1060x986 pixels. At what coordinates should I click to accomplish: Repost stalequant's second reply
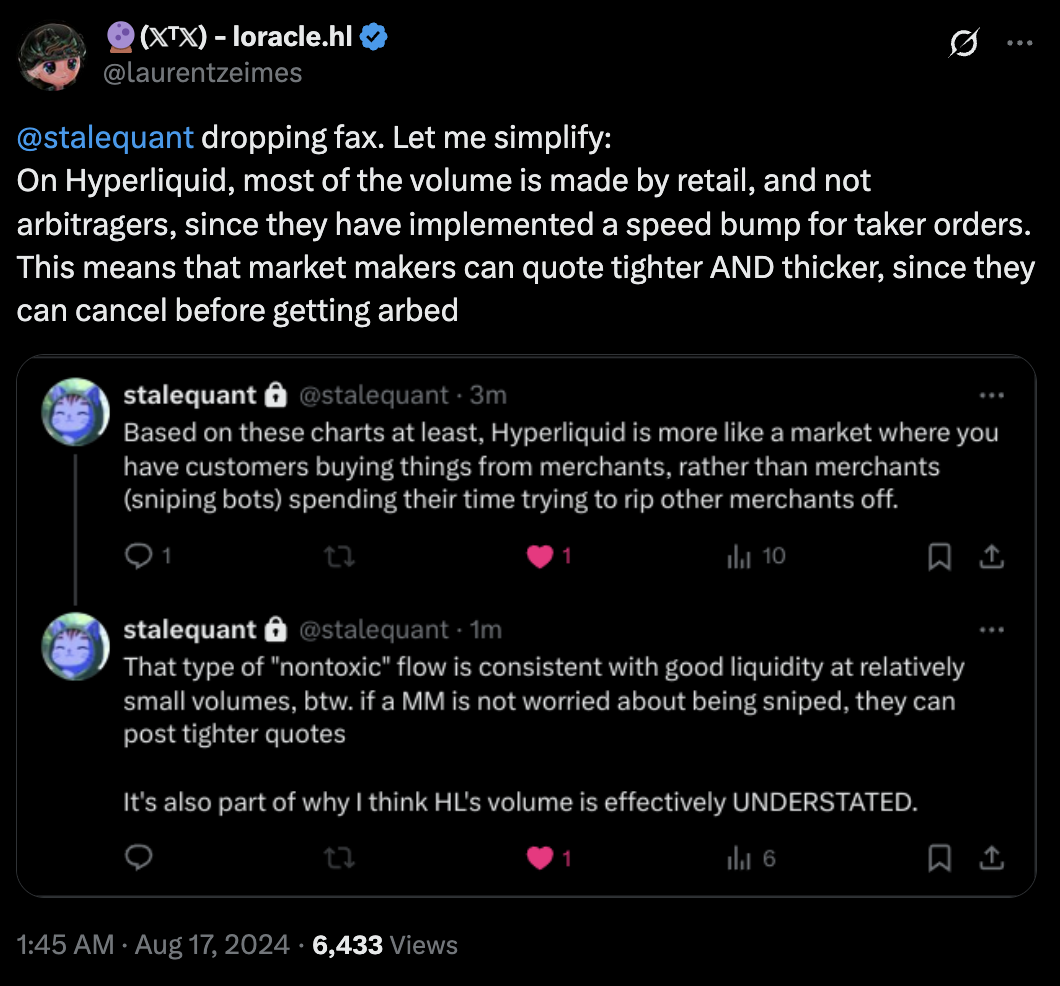point(340,858)
